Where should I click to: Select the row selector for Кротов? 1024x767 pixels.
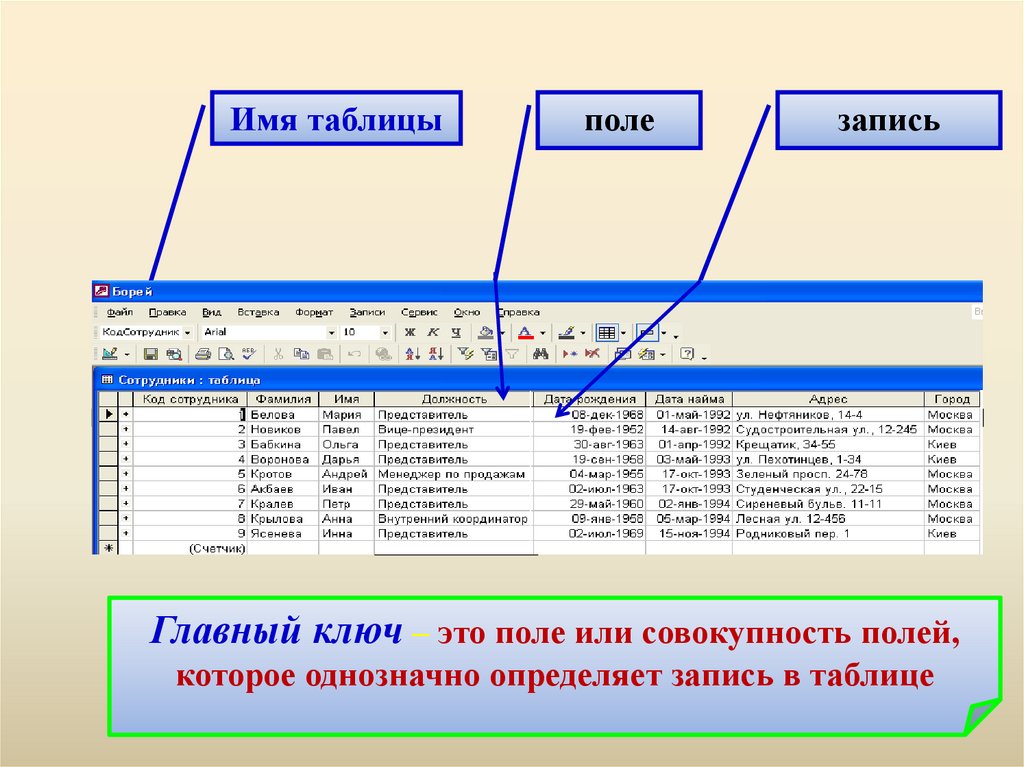pyautogui.click(x=108, y=474)
